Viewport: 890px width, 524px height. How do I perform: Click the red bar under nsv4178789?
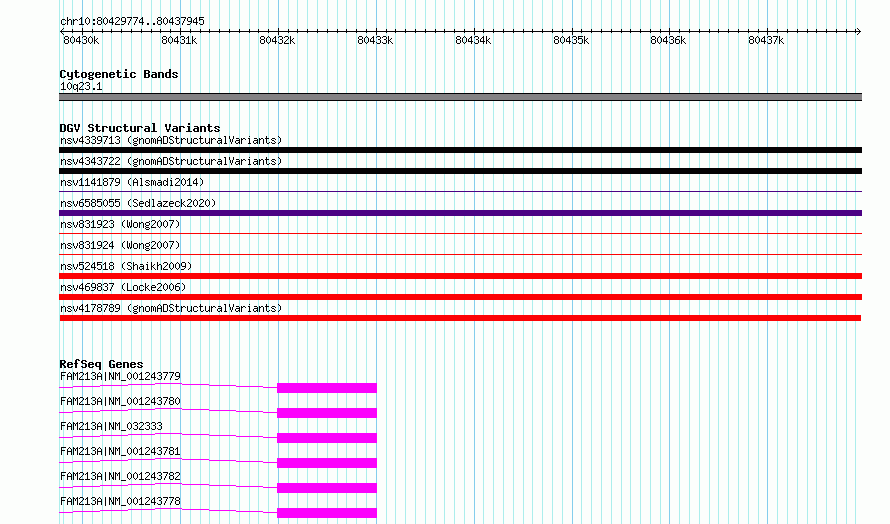[x=460, y=318]
